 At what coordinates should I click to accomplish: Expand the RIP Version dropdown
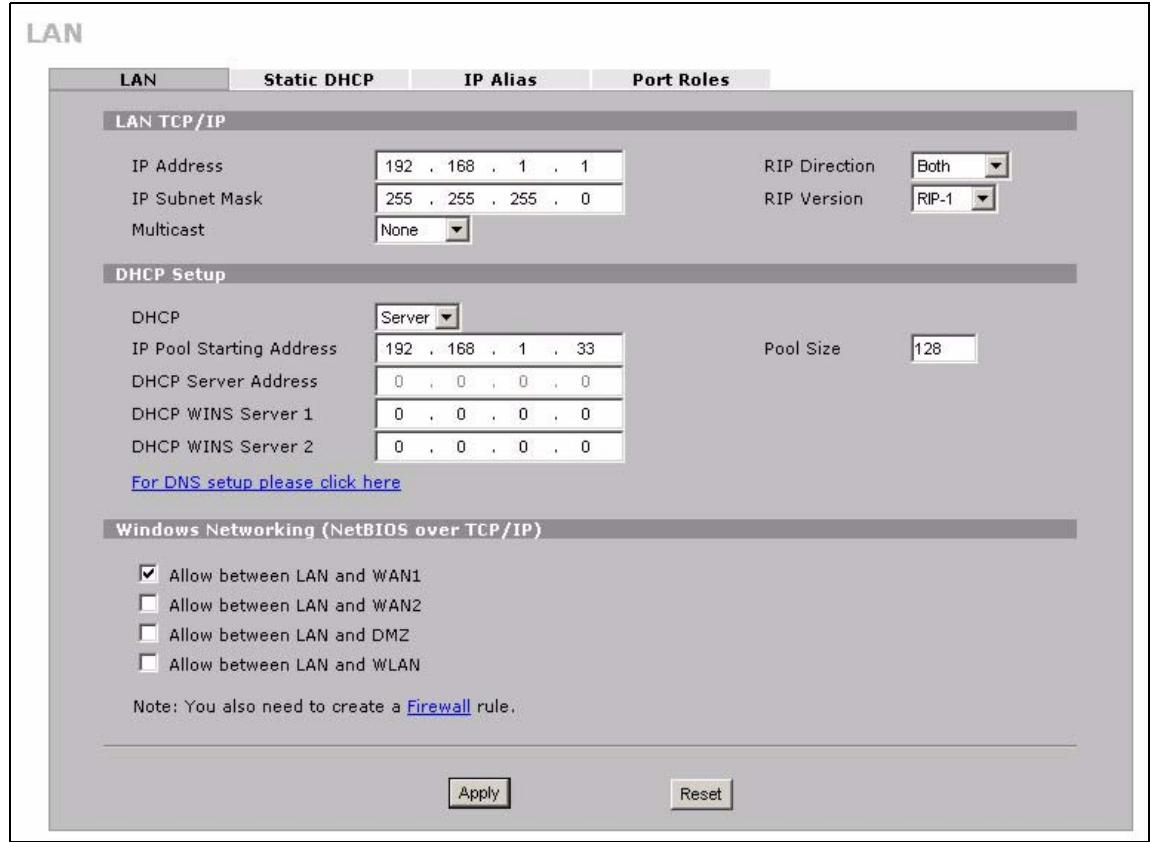pyautogui.click(x=954, y=198)
